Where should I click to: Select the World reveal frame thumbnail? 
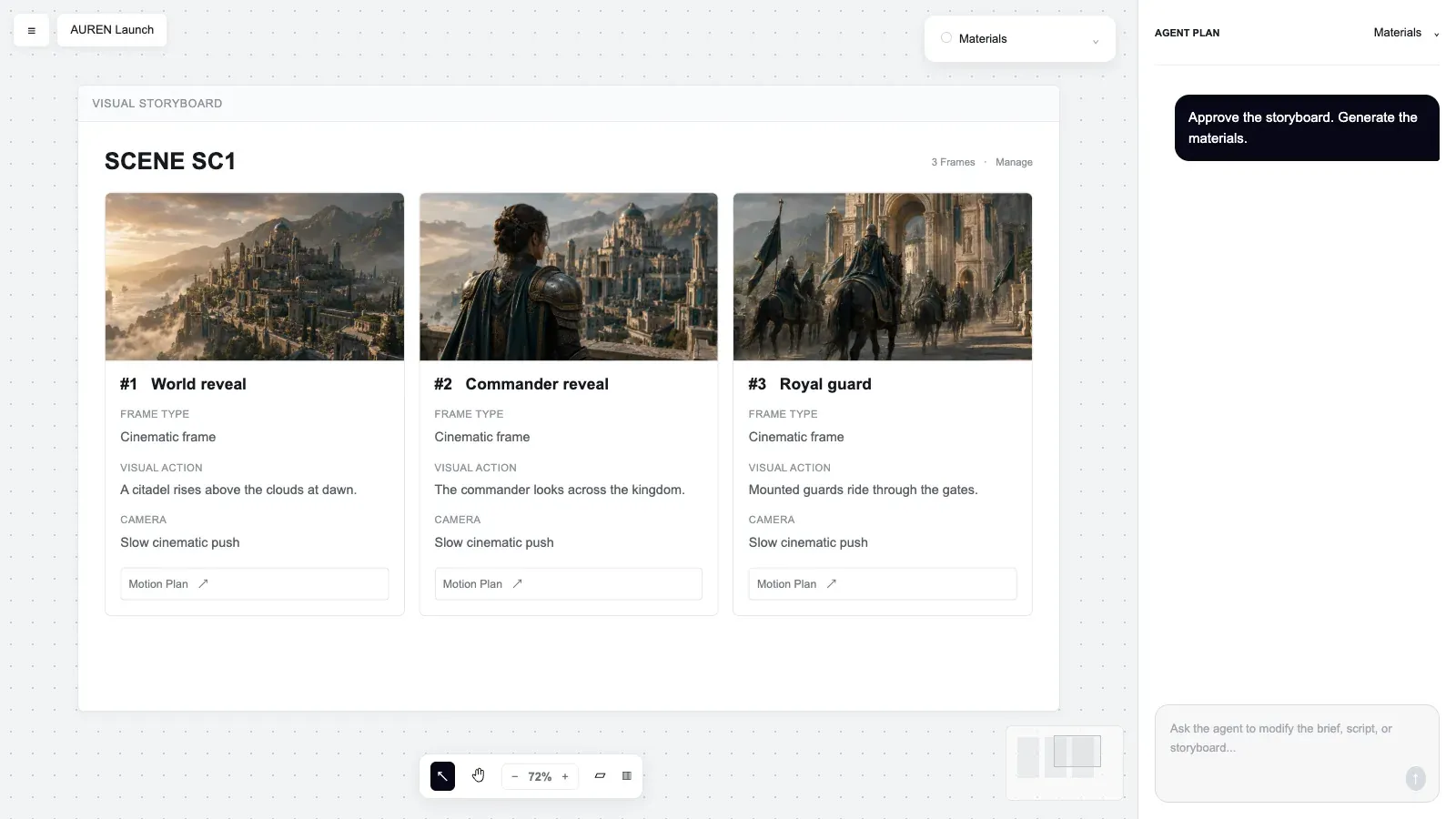click(x=255, y=277)
